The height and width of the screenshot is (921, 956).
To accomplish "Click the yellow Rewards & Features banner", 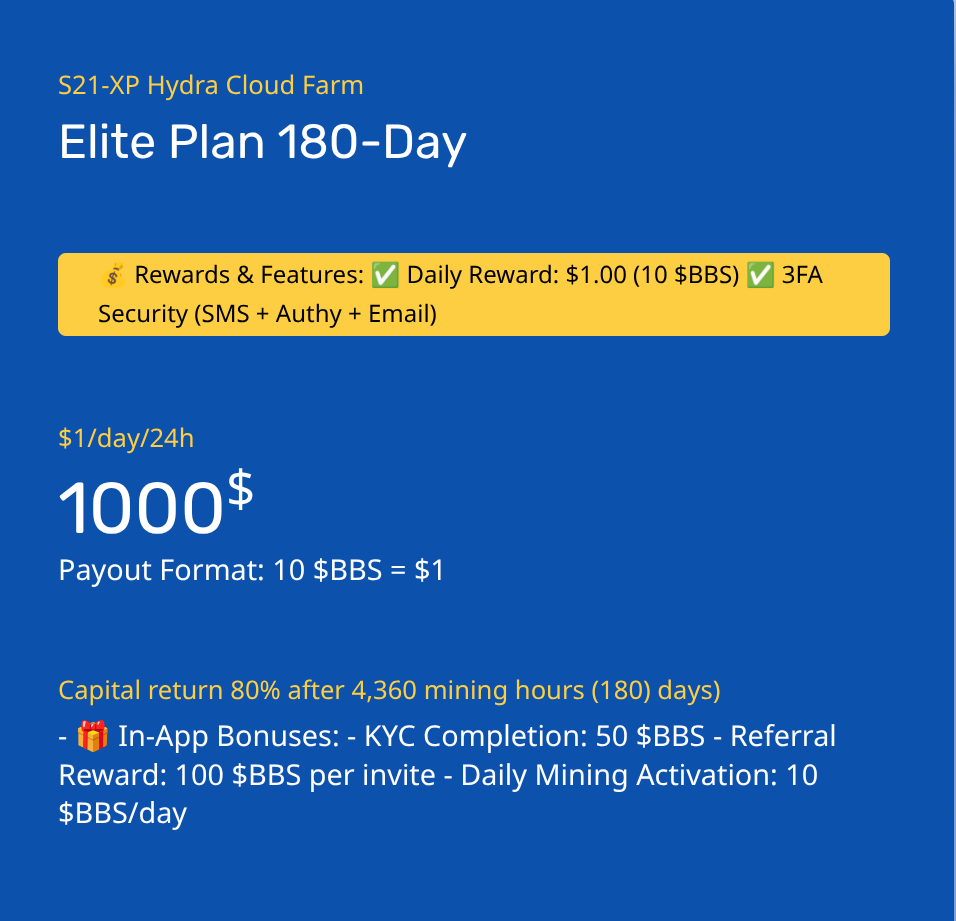I will point(474,294).
